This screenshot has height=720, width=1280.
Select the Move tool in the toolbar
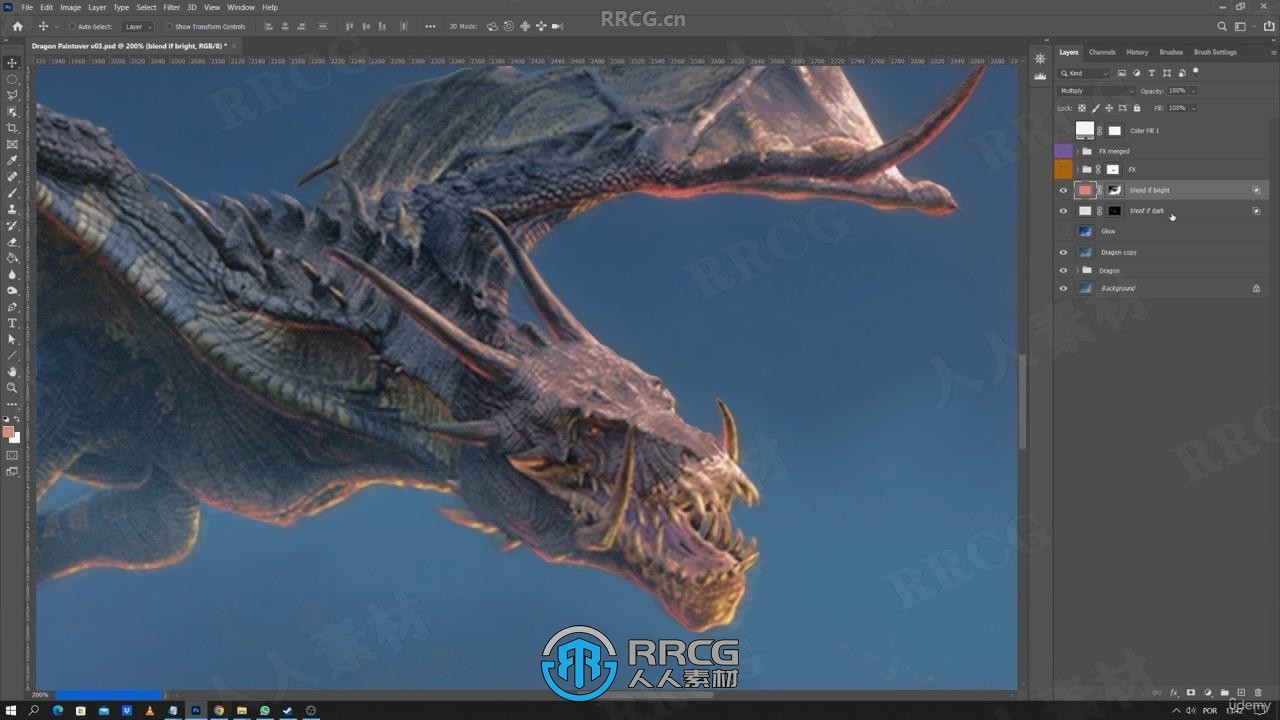(12, 62)
